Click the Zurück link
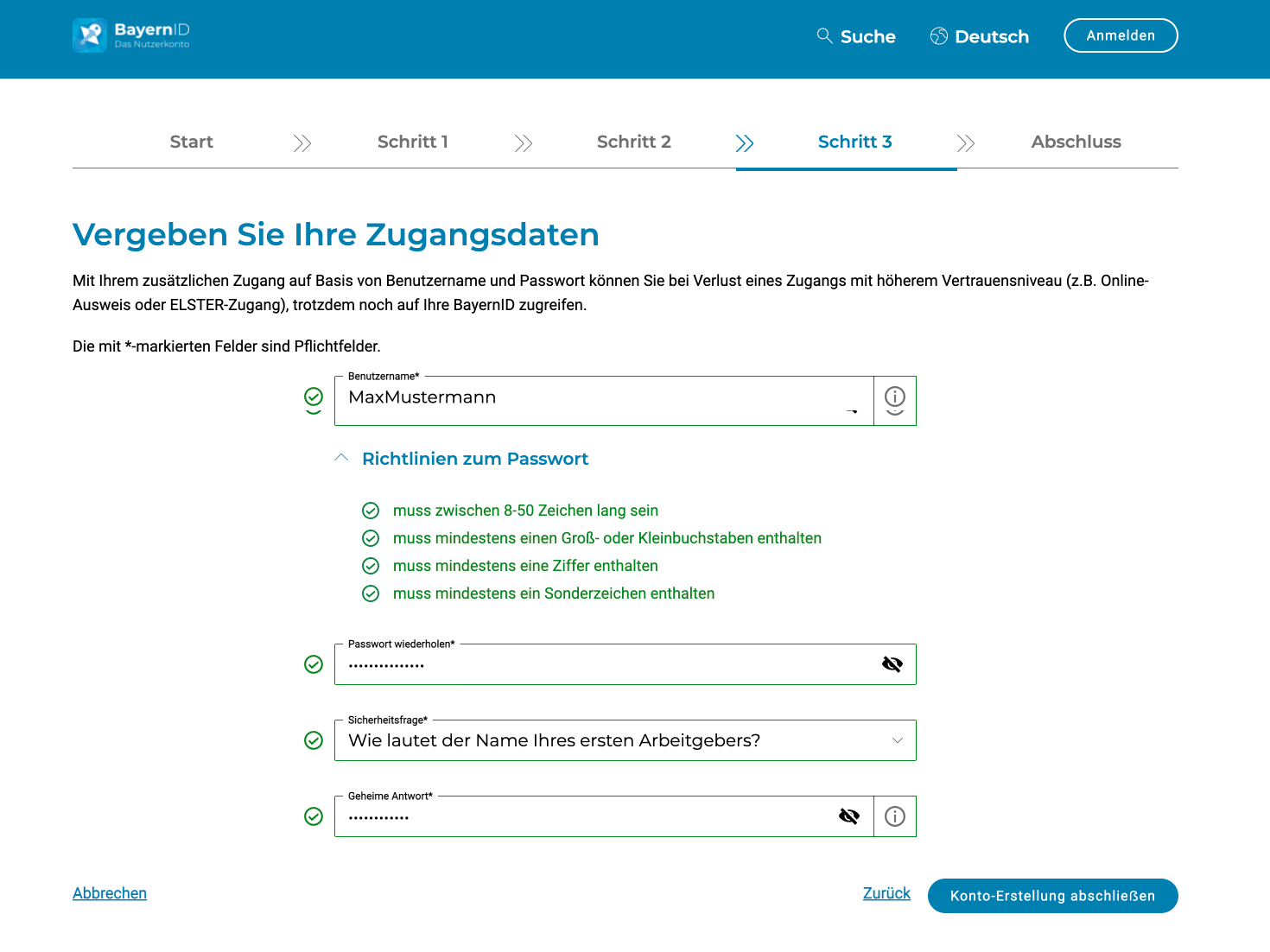Image resolution: width=1270 pixels, height=952 pixels. (886, 893)
